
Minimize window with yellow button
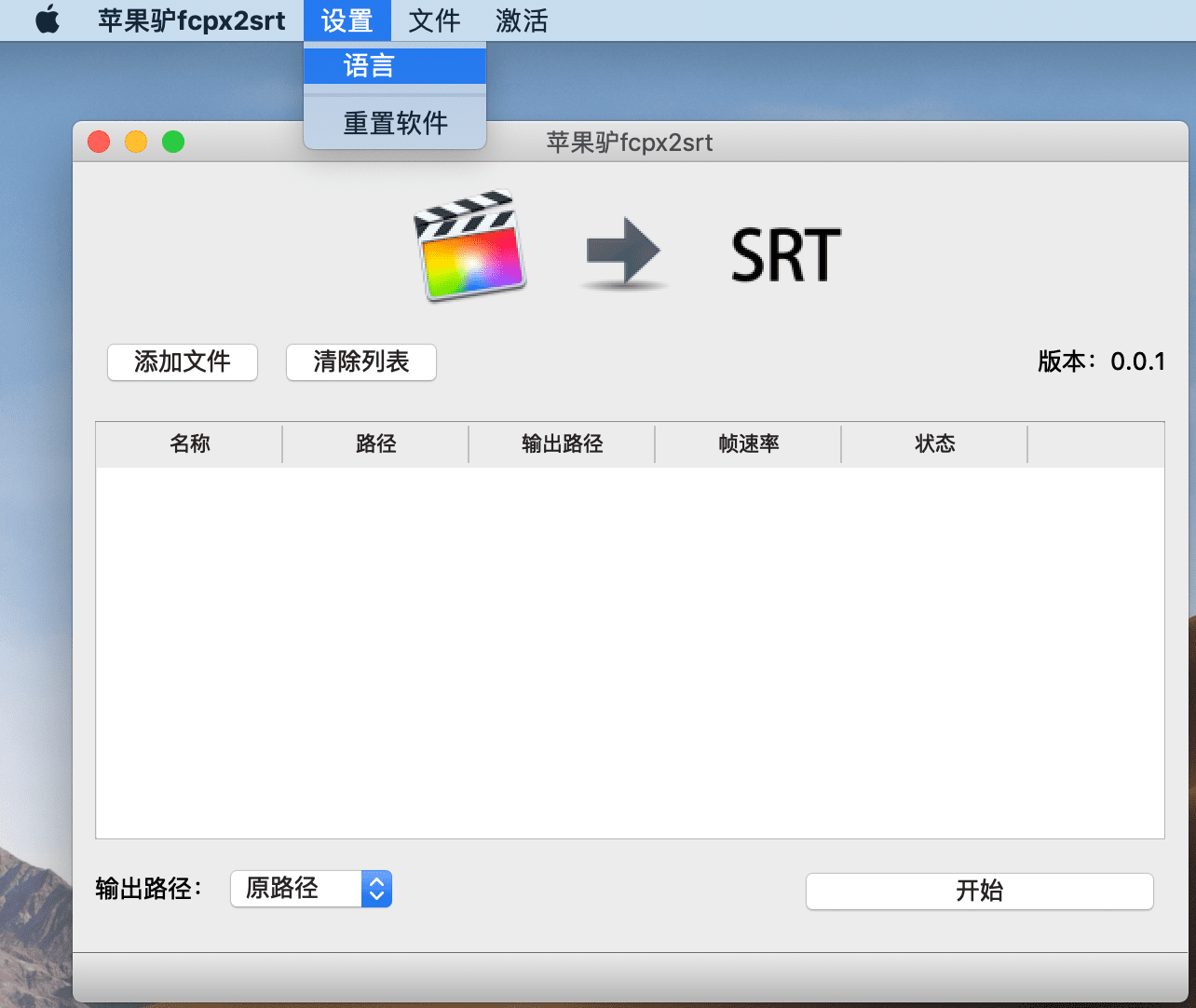click(136, 142)
